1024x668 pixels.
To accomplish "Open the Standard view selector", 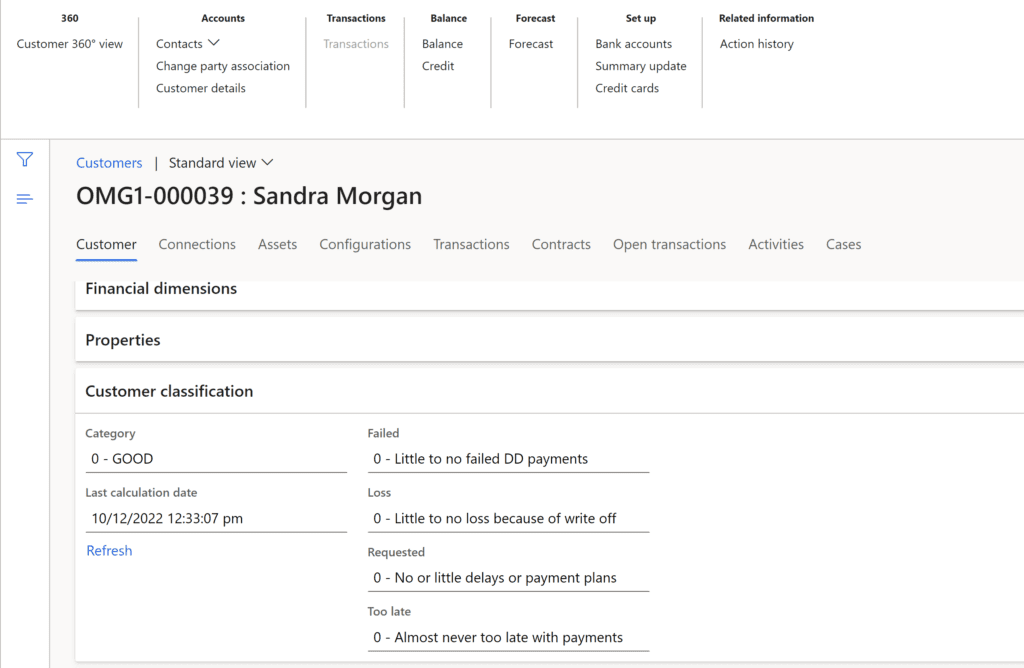I will 221,163.
